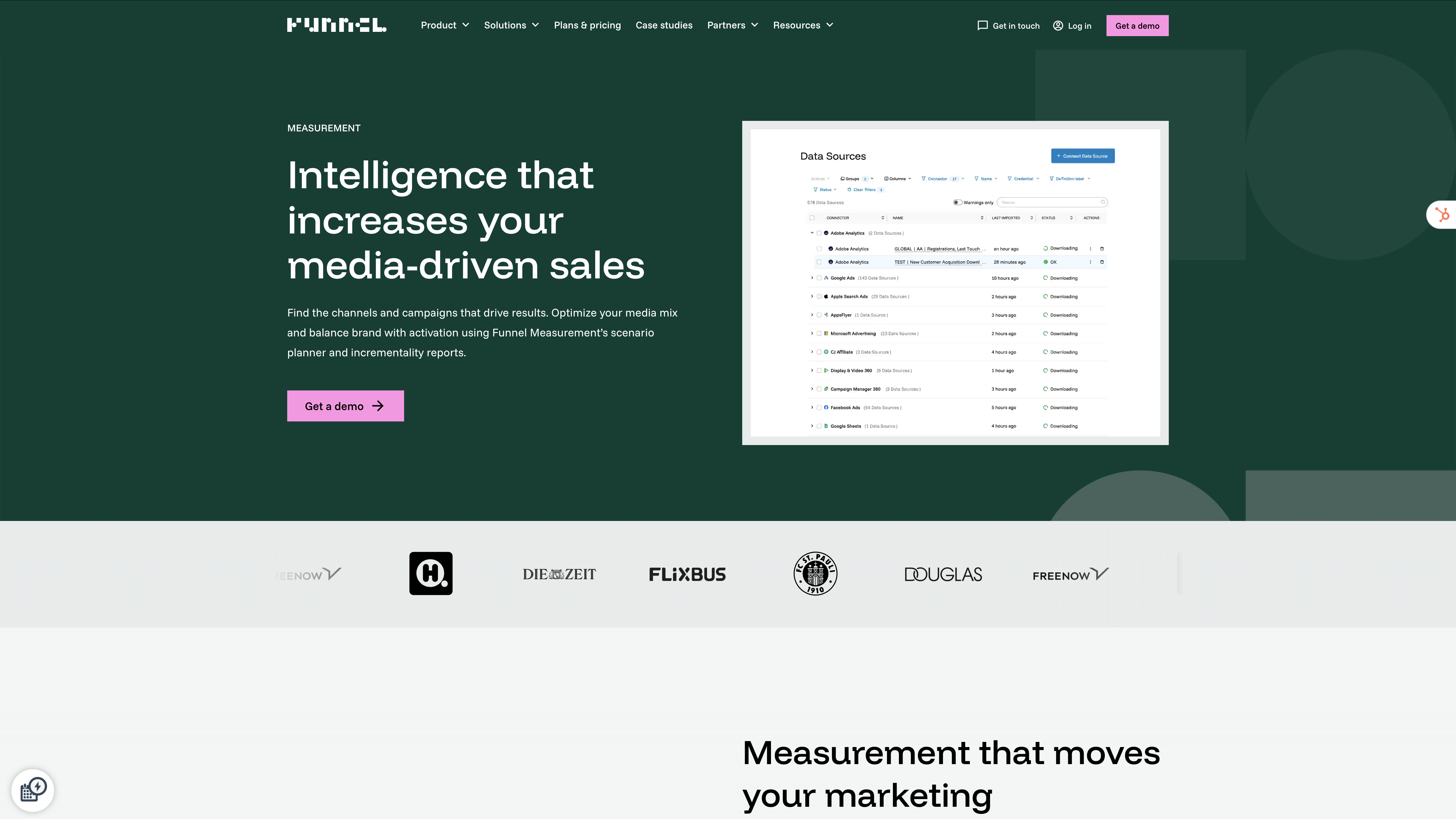Click the FC St. Pauli logo
The height and width of the screenshot is (819, 1456).
(815, 574)
